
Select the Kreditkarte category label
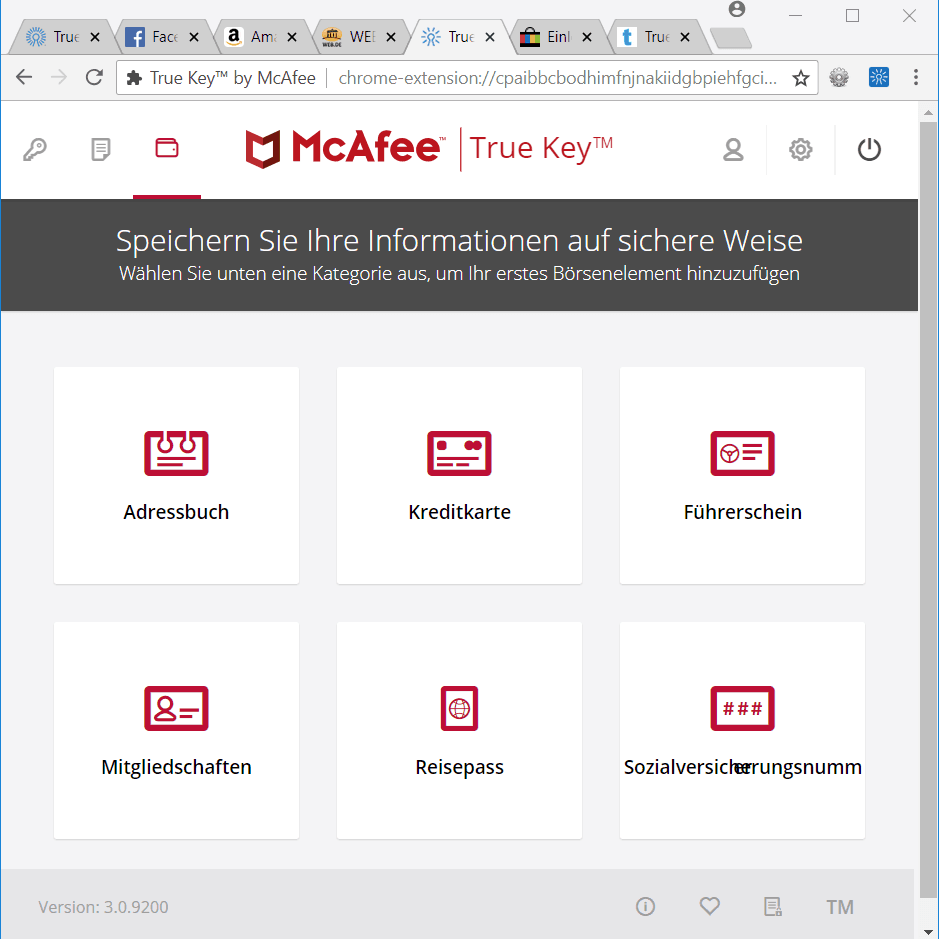(x=459, y=512)
